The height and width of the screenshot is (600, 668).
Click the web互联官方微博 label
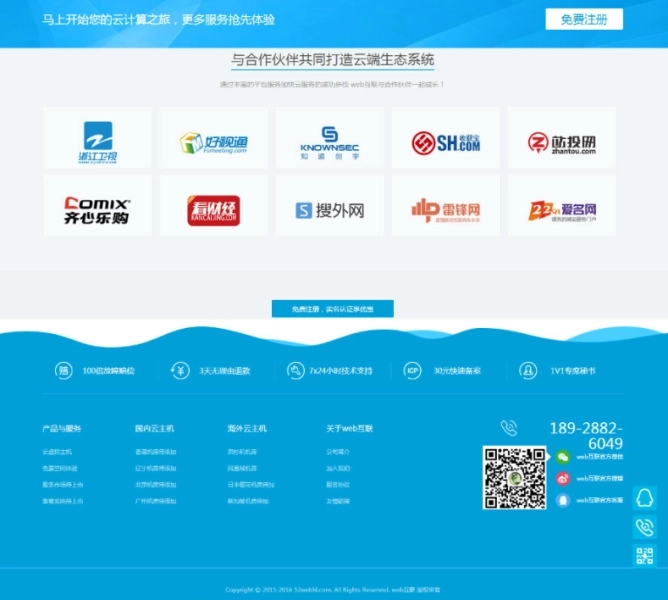(599, 479)
